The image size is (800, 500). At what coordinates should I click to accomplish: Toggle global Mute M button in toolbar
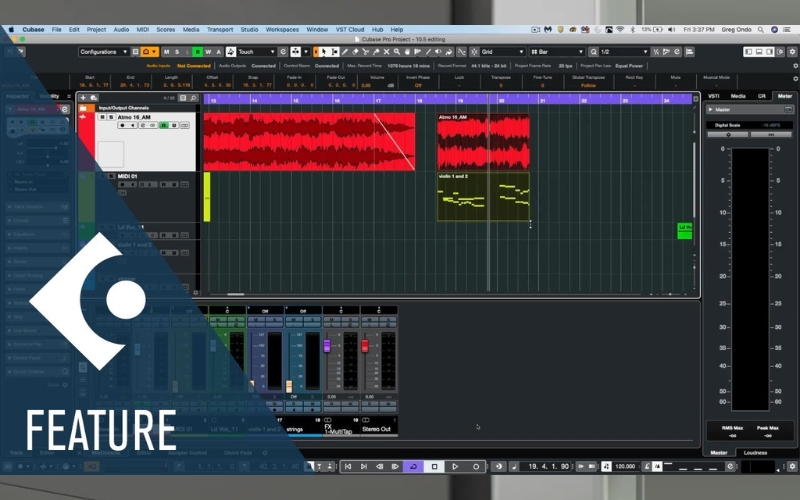coord(166,52)
